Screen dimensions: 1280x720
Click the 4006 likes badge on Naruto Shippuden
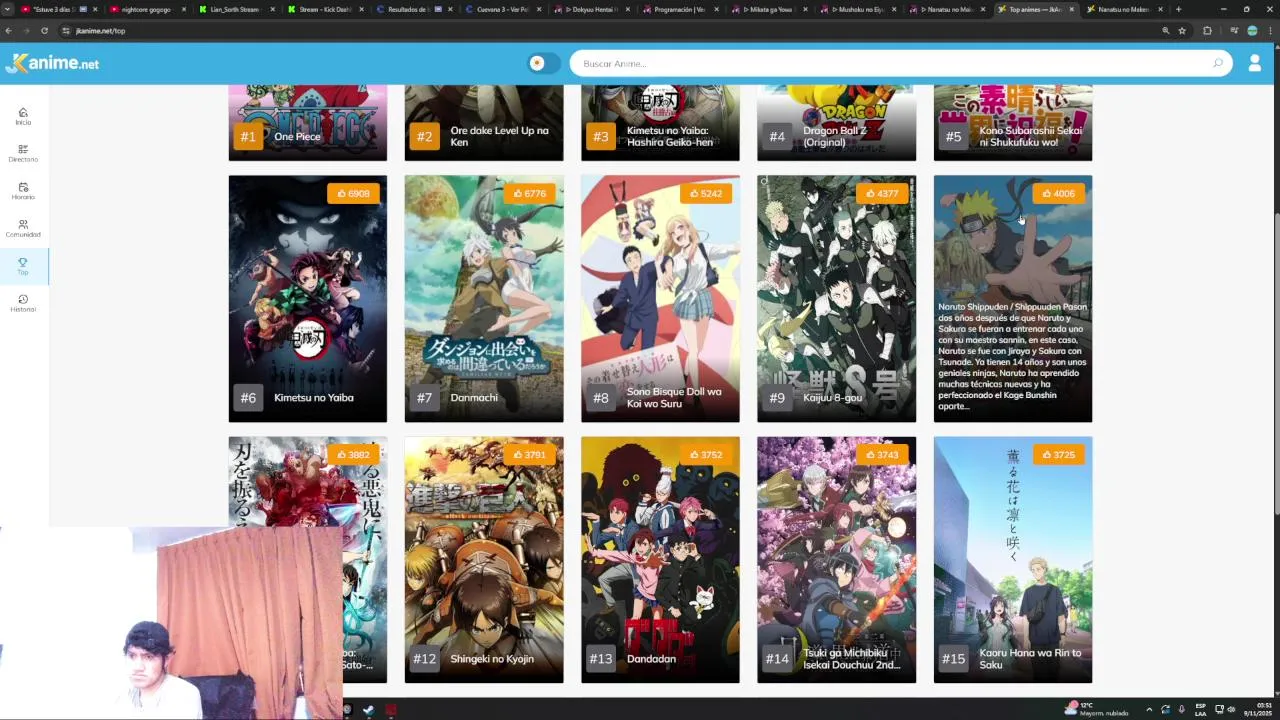1058,193
